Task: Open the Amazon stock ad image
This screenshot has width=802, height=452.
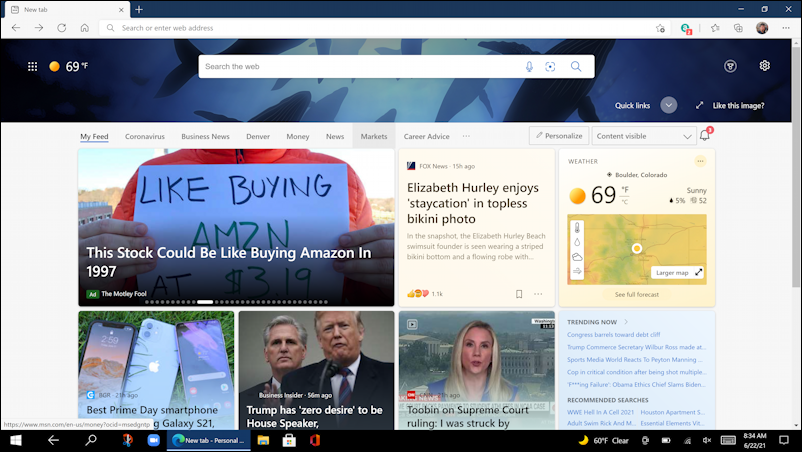Action: click(x=236, y=228)
